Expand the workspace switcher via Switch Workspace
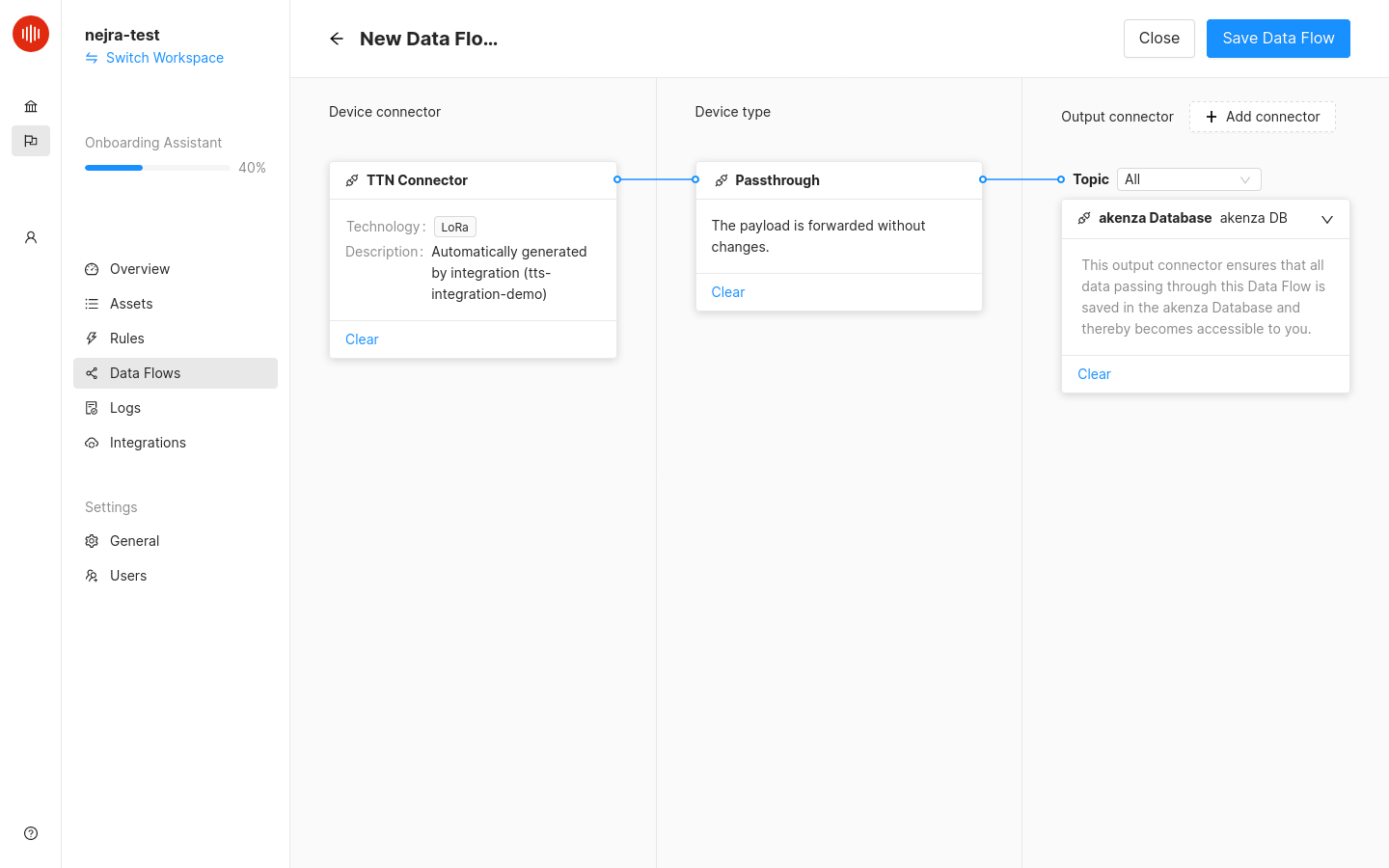The image size is (1389, 868). (x=153, y=58)
